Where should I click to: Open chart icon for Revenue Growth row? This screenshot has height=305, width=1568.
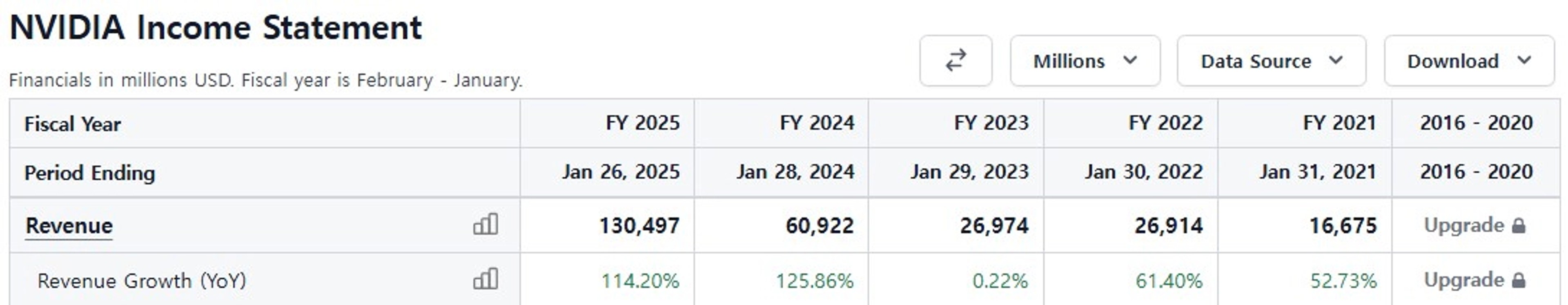point(486,279)
